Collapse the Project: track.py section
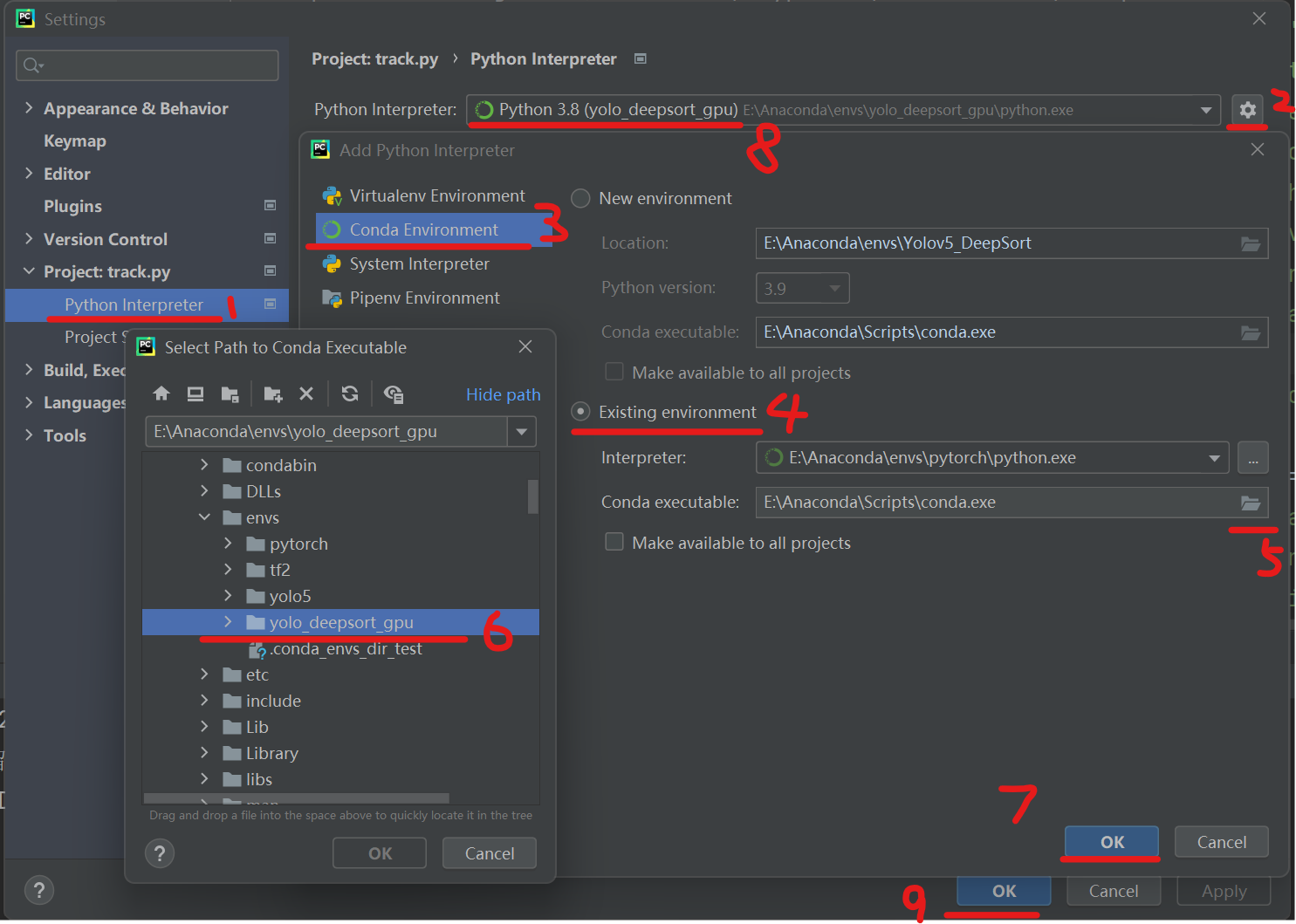This screenshot has width=1296, height=924. (x=29, y=271)
